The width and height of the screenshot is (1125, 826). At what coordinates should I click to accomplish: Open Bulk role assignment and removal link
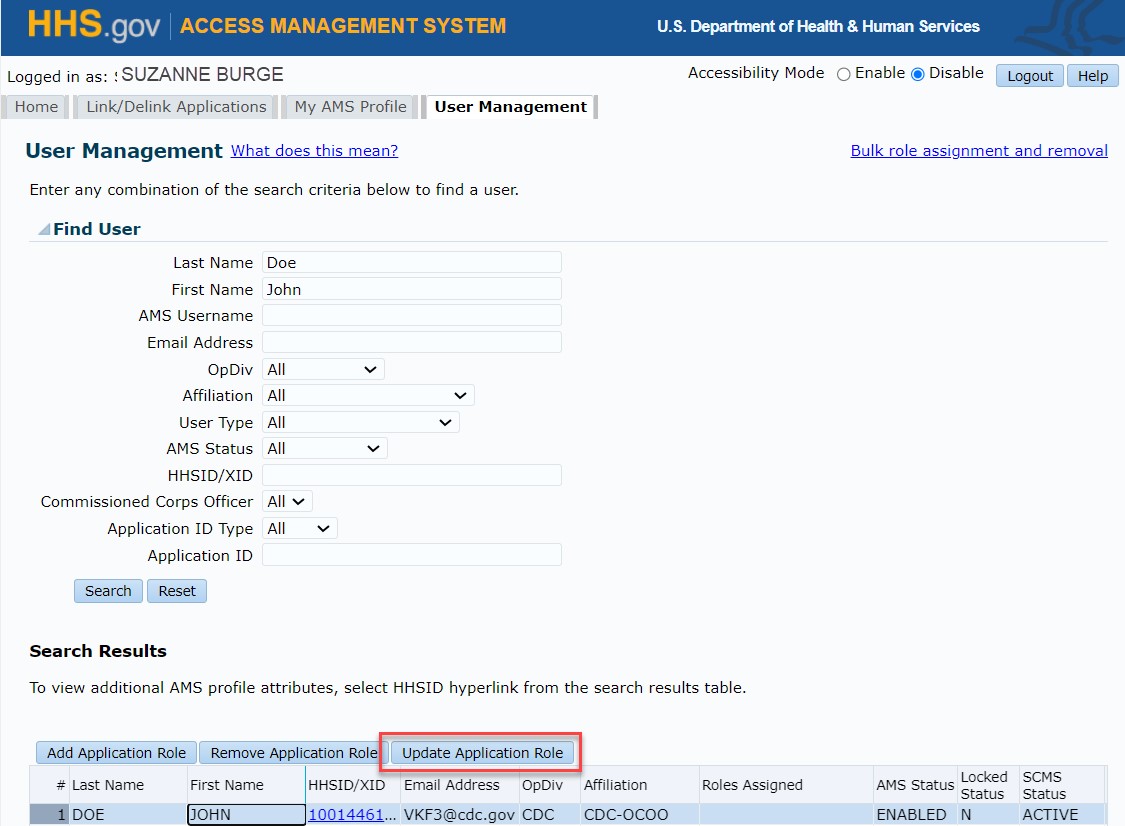point(978,151)
